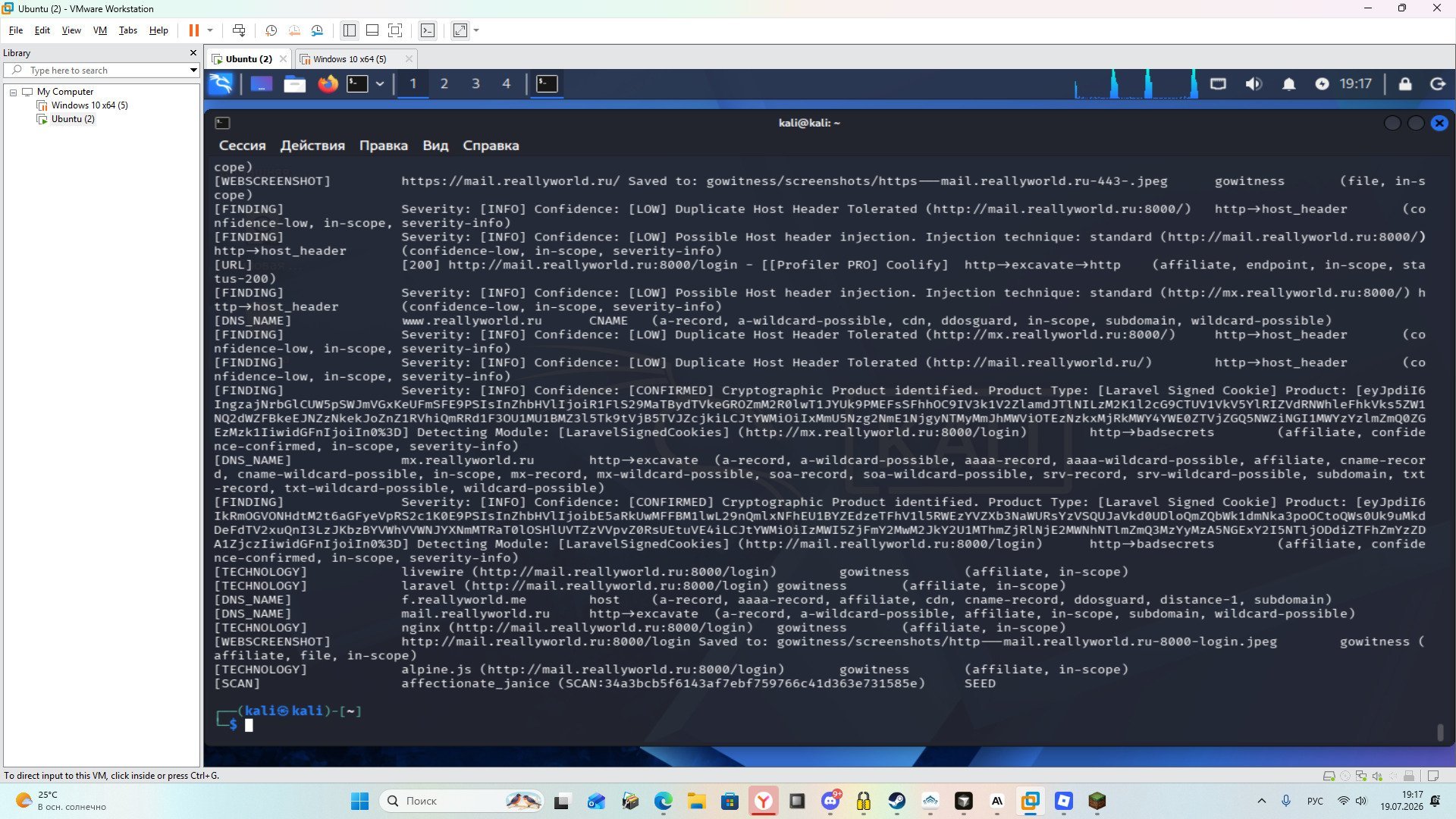The height and width of the screenshot is (819, 1456).
Task: Switch to Kali workspace 4
Action: pyautogui.click(x=507, y=83)
